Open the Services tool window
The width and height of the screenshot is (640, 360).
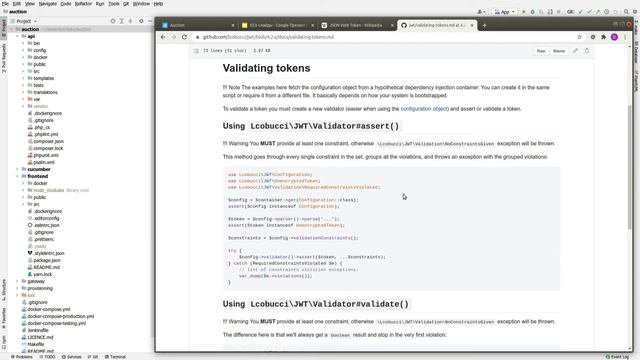[71, 357]
